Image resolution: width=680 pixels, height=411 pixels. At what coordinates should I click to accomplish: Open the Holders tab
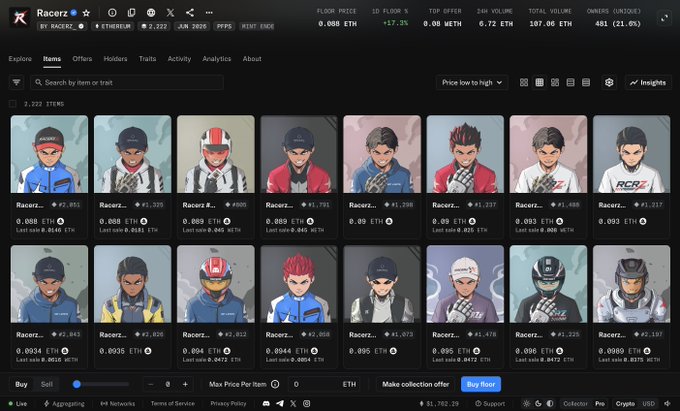115,59
